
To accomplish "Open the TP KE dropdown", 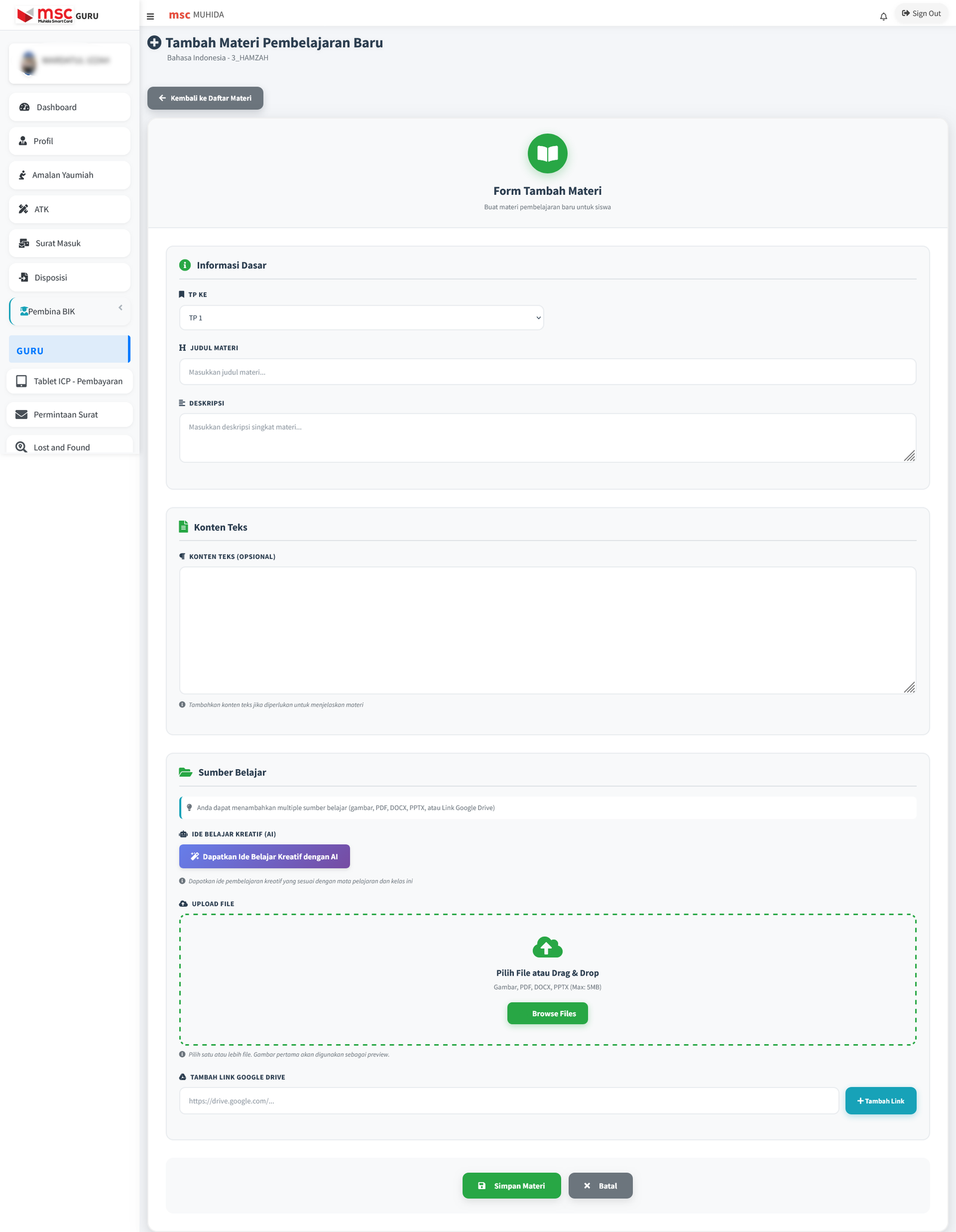I will point(361,317).
